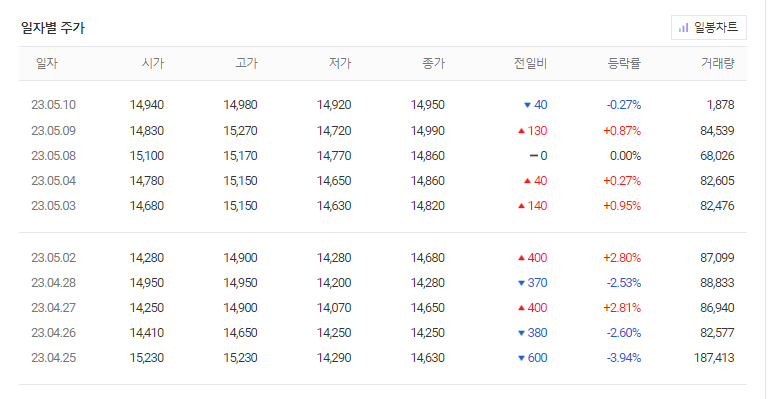Click the red up arrow in 23.05.02 row
Screen dimensions: 771x399
click(521, 258)
